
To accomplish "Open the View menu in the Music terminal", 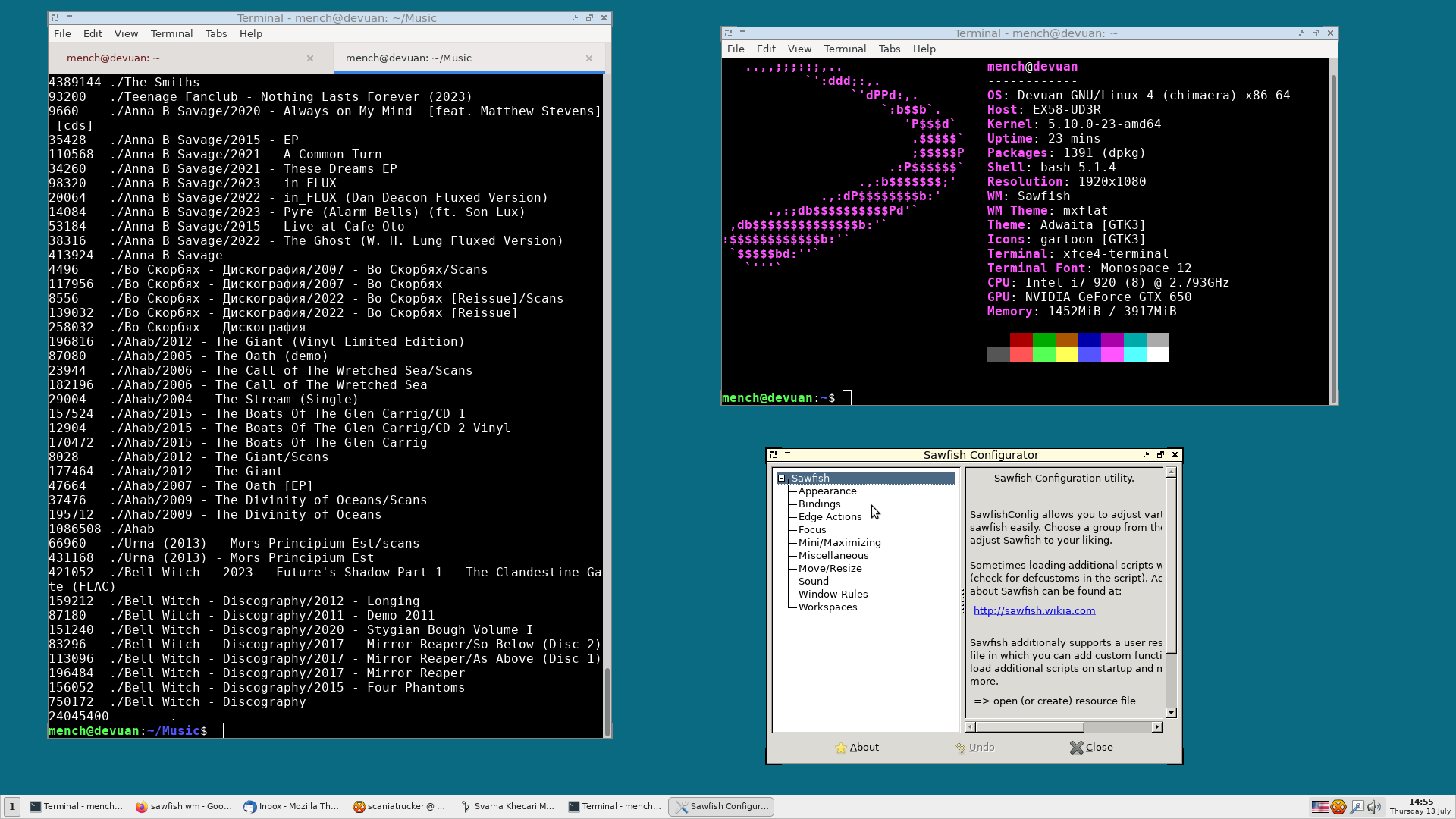I will (x=126, y=33).
